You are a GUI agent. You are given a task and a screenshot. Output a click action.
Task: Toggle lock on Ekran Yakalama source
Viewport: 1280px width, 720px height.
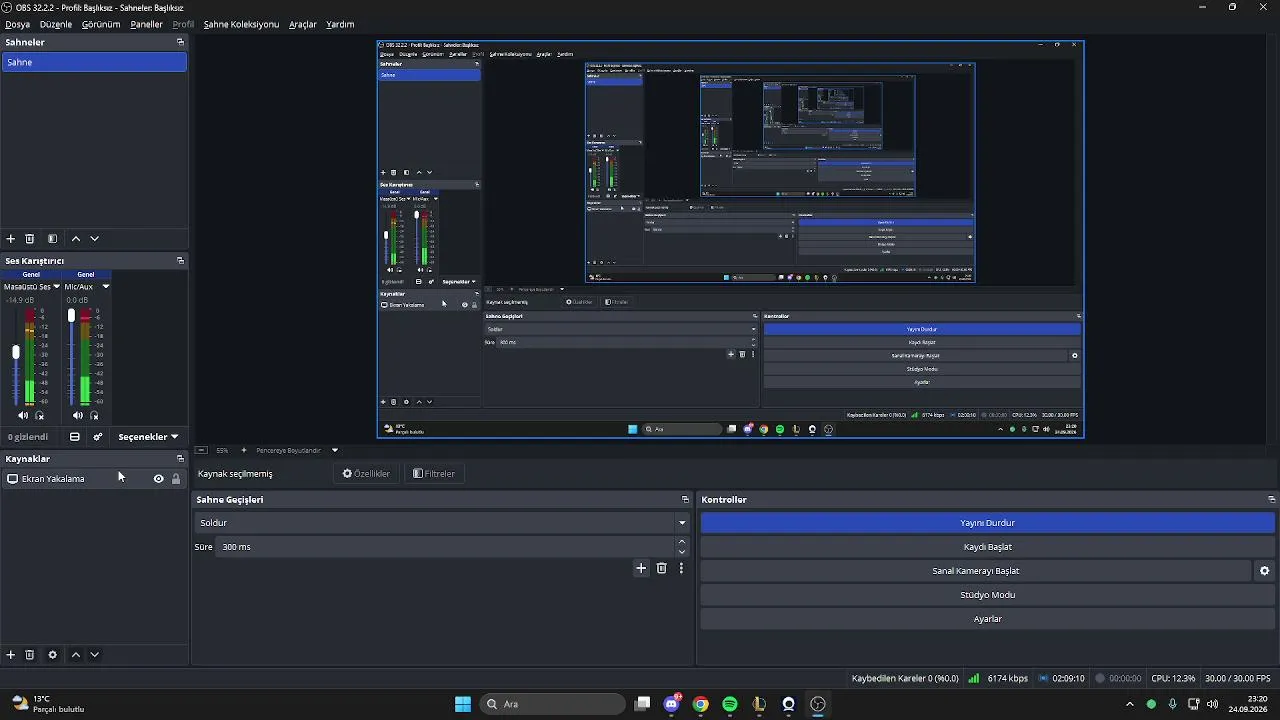pos(176,479)
